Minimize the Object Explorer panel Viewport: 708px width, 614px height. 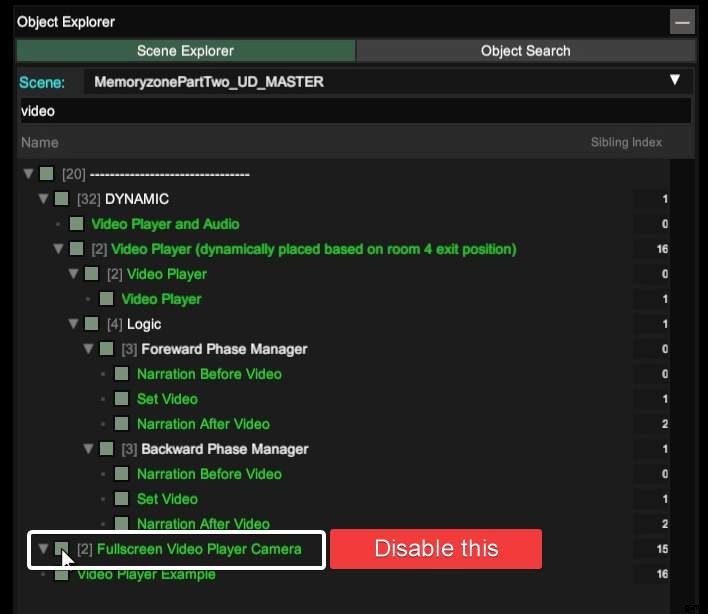click(x=682, y=21)
